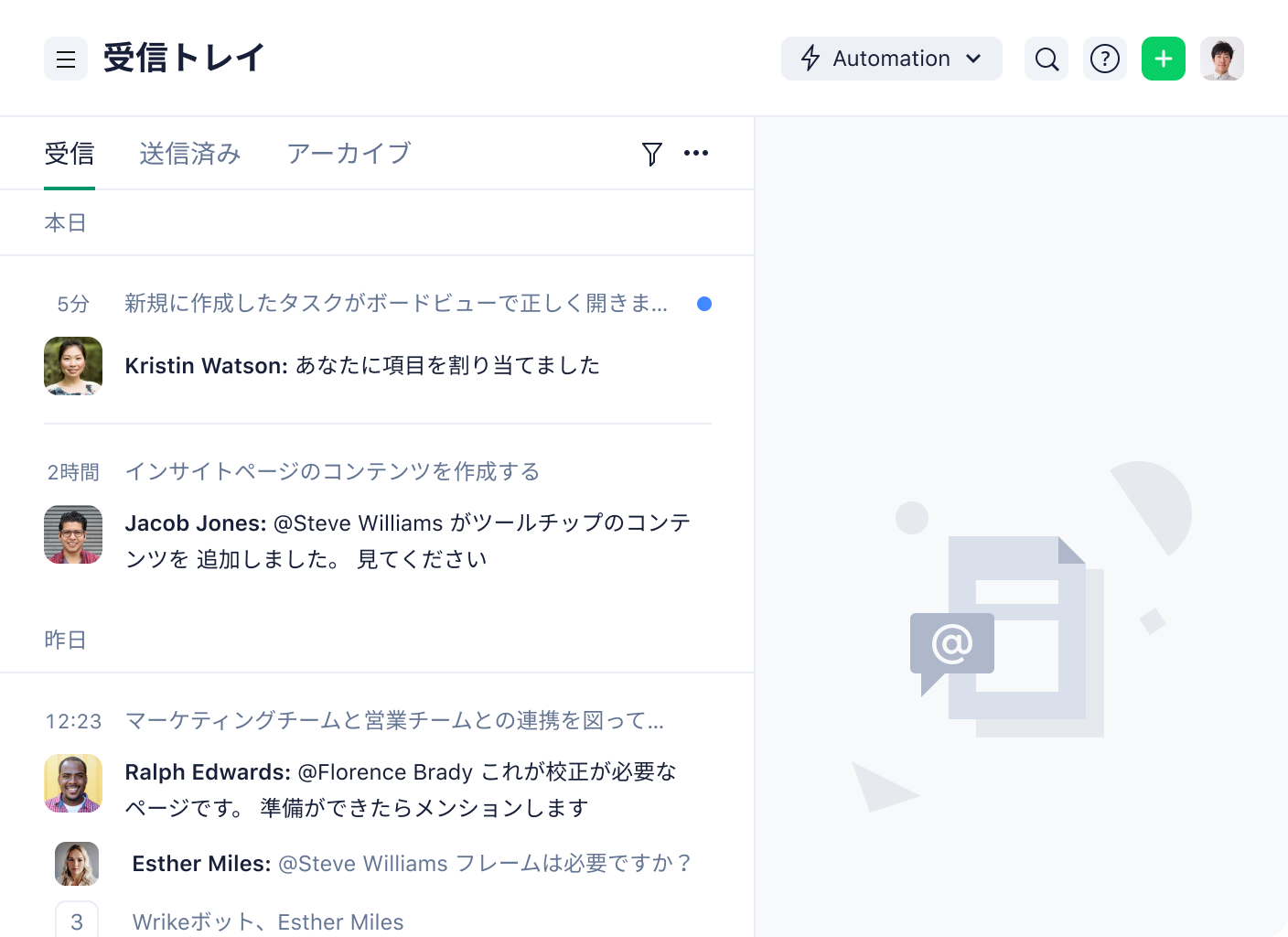This screenshot has height=937, width=1288.
Task: Click the @Steve Williams mention in Jacob's message
Action: tap(359, 523)
